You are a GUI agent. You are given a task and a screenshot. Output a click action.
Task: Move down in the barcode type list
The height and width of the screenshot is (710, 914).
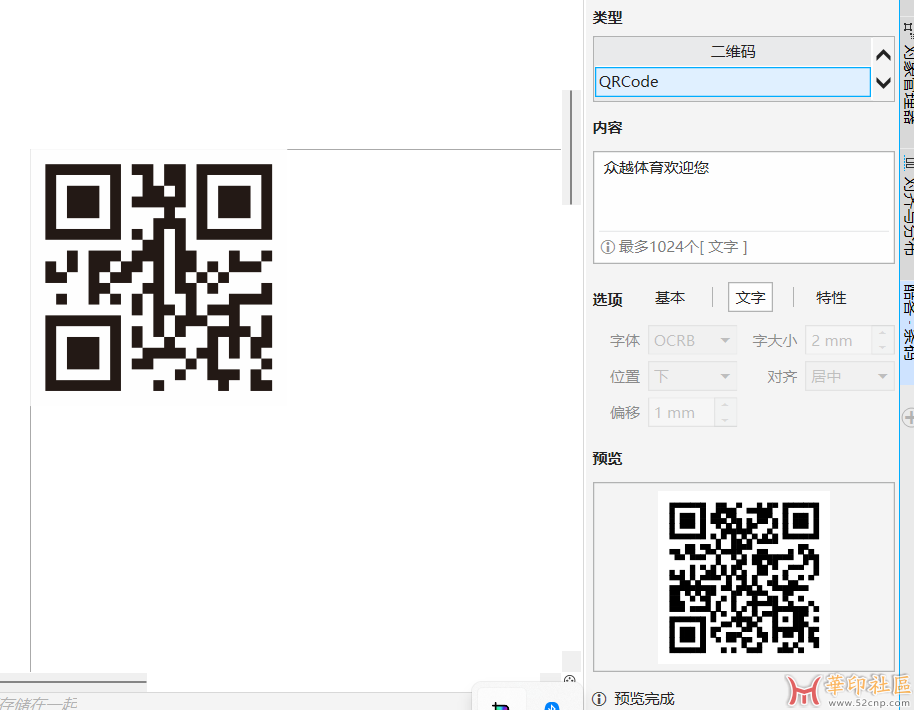pyautogui.click(x=883, y=83)
